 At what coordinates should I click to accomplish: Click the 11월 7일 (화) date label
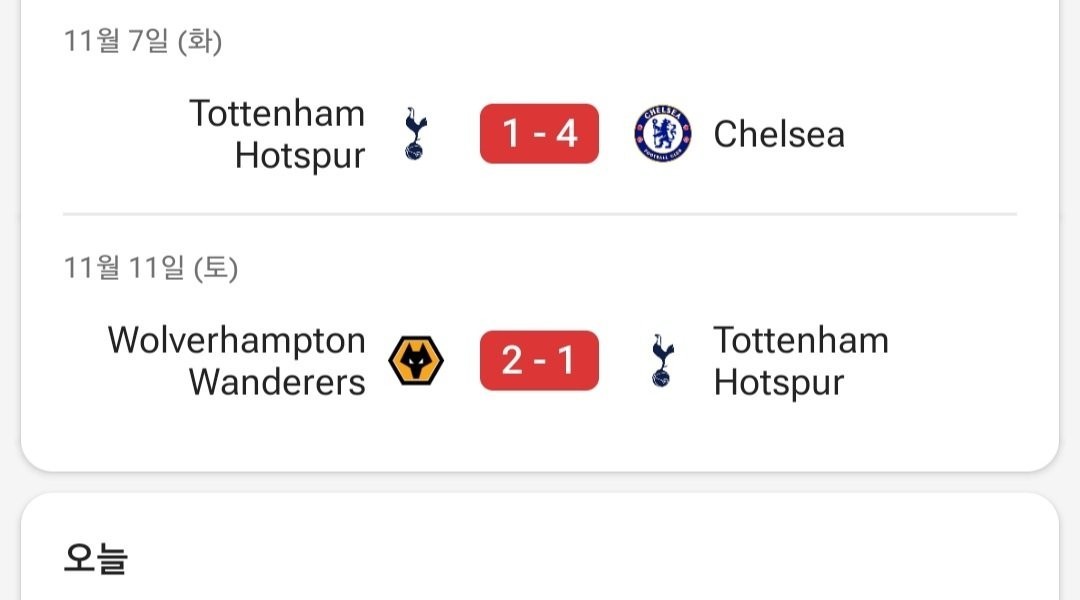pyautogui.click(x=143, y=42)
